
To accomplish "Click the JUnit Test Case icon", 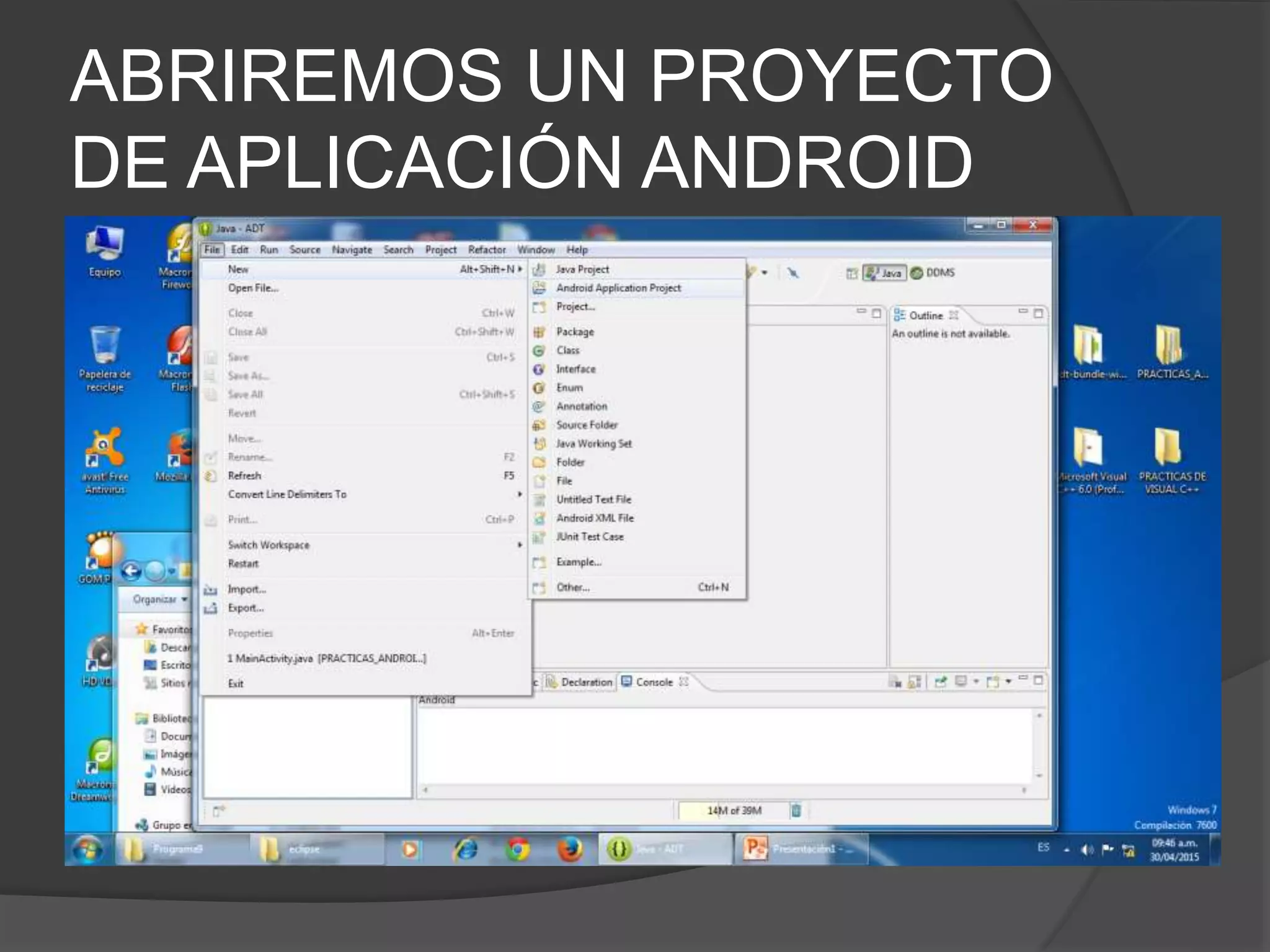I will click(x=540, y=537).
